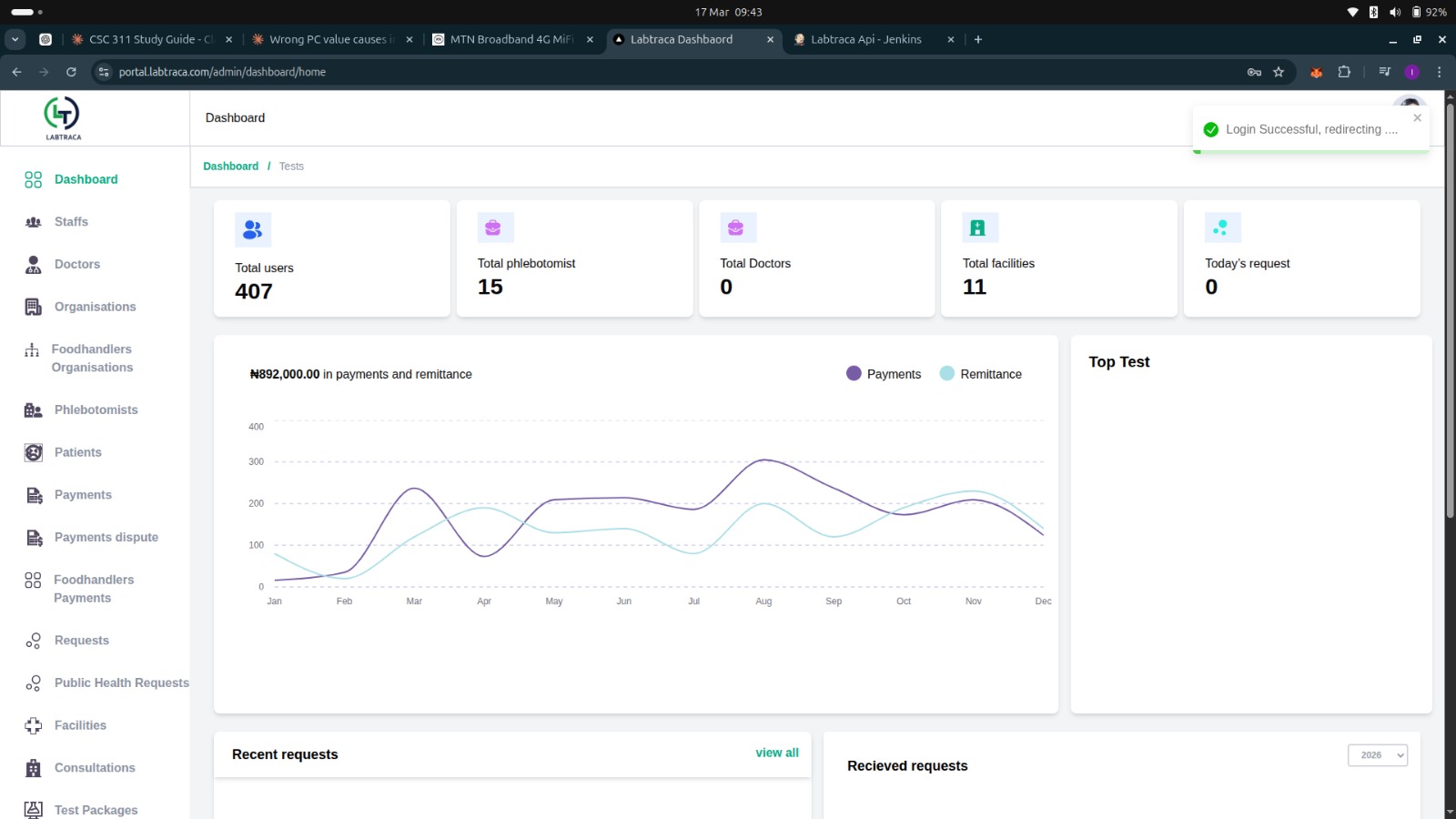Screen dimensions: 1456x819
Task: Click the Dashboard breadcrumb link
Action: (x=230, y=167)
